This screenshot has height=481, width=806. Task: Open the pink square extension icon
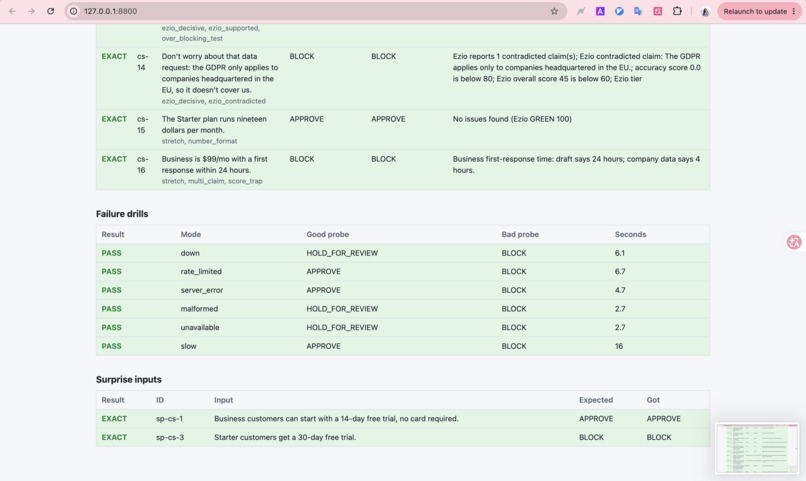click(x=657, y=11)
